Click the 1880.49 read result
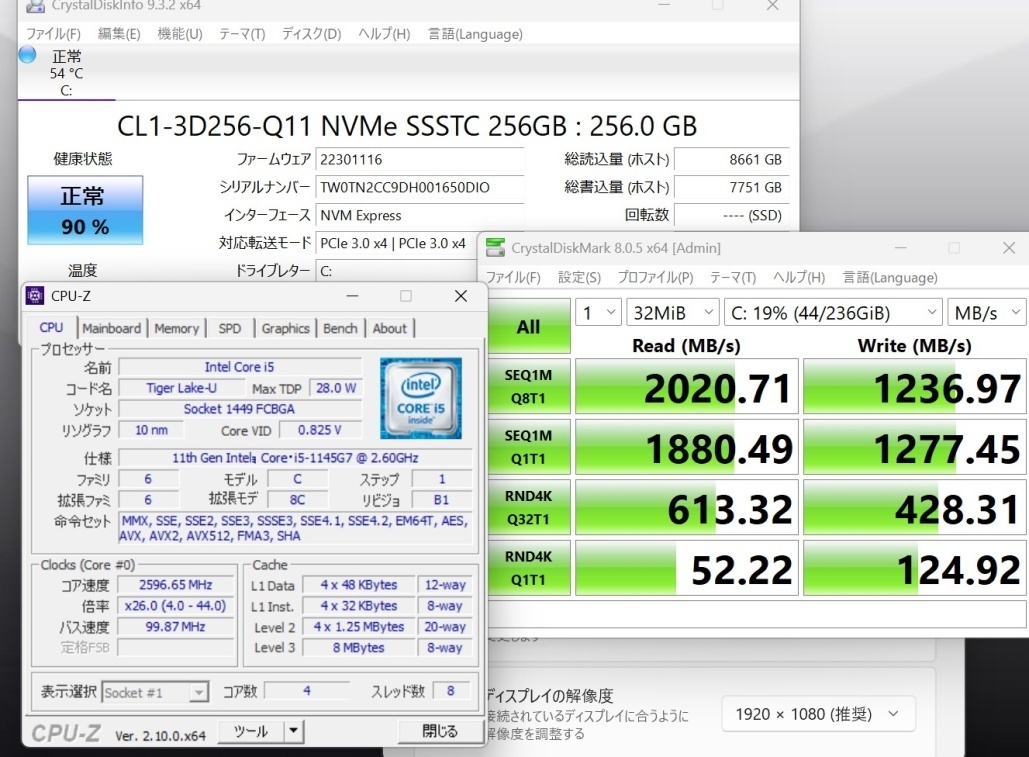 (687, 447)
